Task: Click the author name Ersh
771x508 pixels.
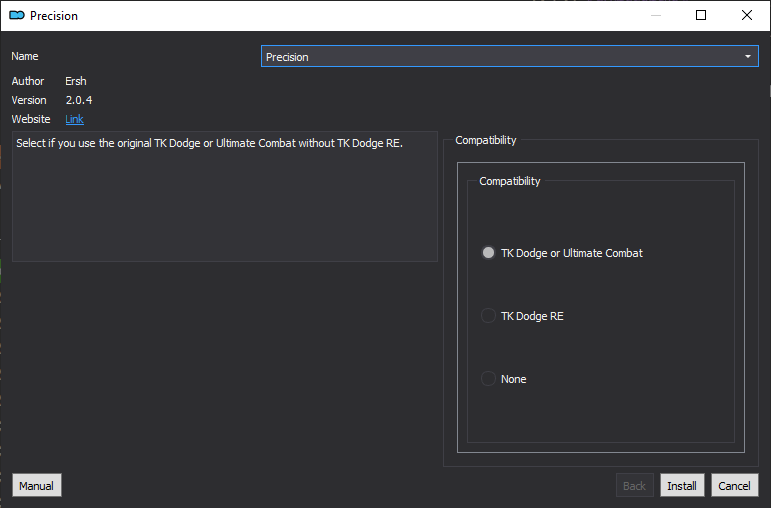Action: [x=76, y=81]
